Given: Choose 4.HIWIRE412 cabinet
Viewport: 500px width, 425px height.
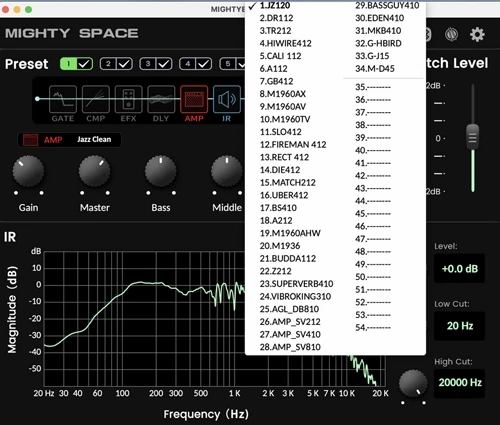Looking at the screenshot, I should [x=286, y=43].
